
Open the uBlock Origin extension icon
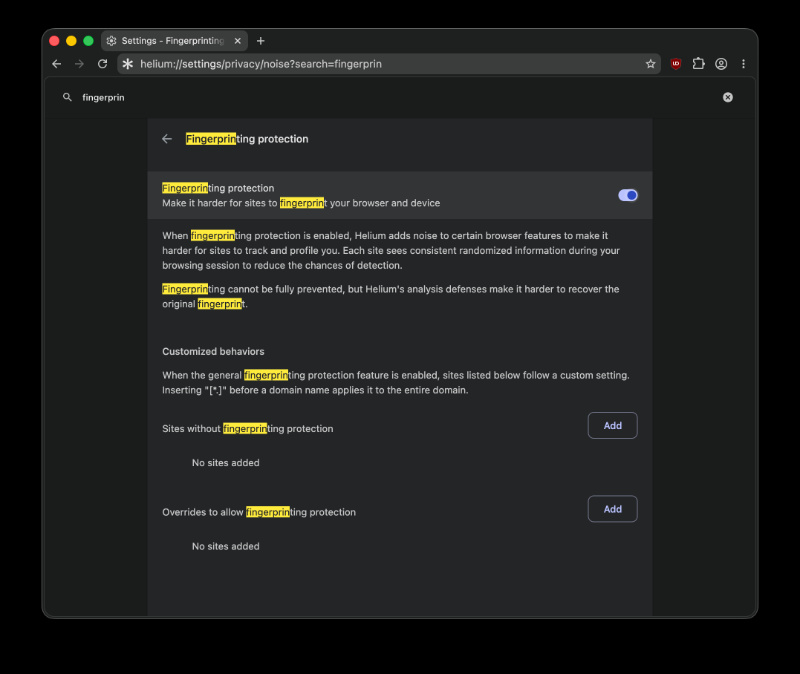point(676,64)
